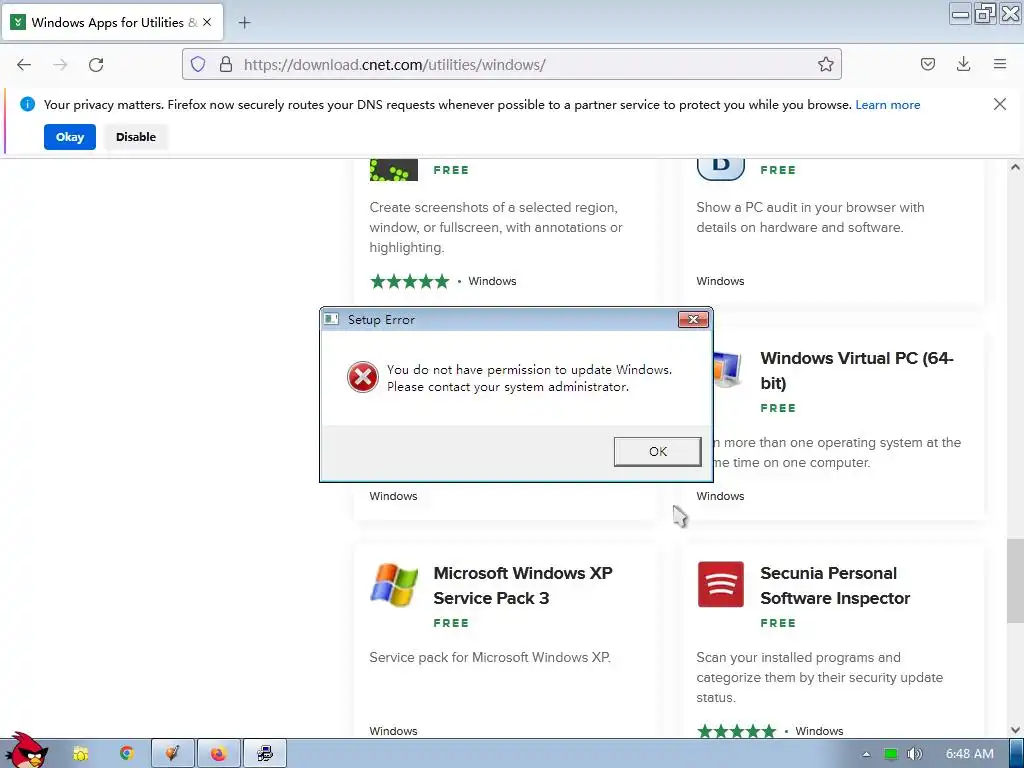The width and height of the screenshot is (1024, 768).
Task: Click Okay on the DNS privacy notification
Action: (x=70, y=137)
